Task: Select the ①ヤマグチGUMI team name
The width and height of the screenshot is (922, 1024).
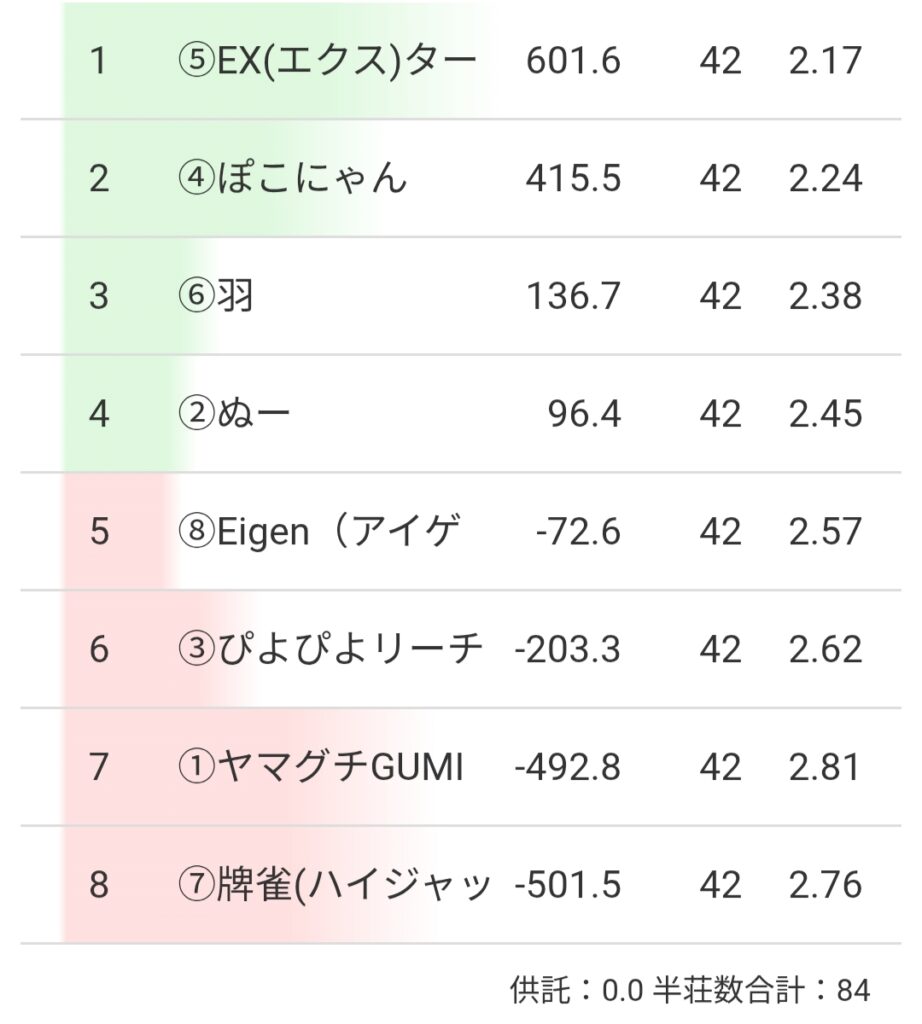Action: point(320,768)
